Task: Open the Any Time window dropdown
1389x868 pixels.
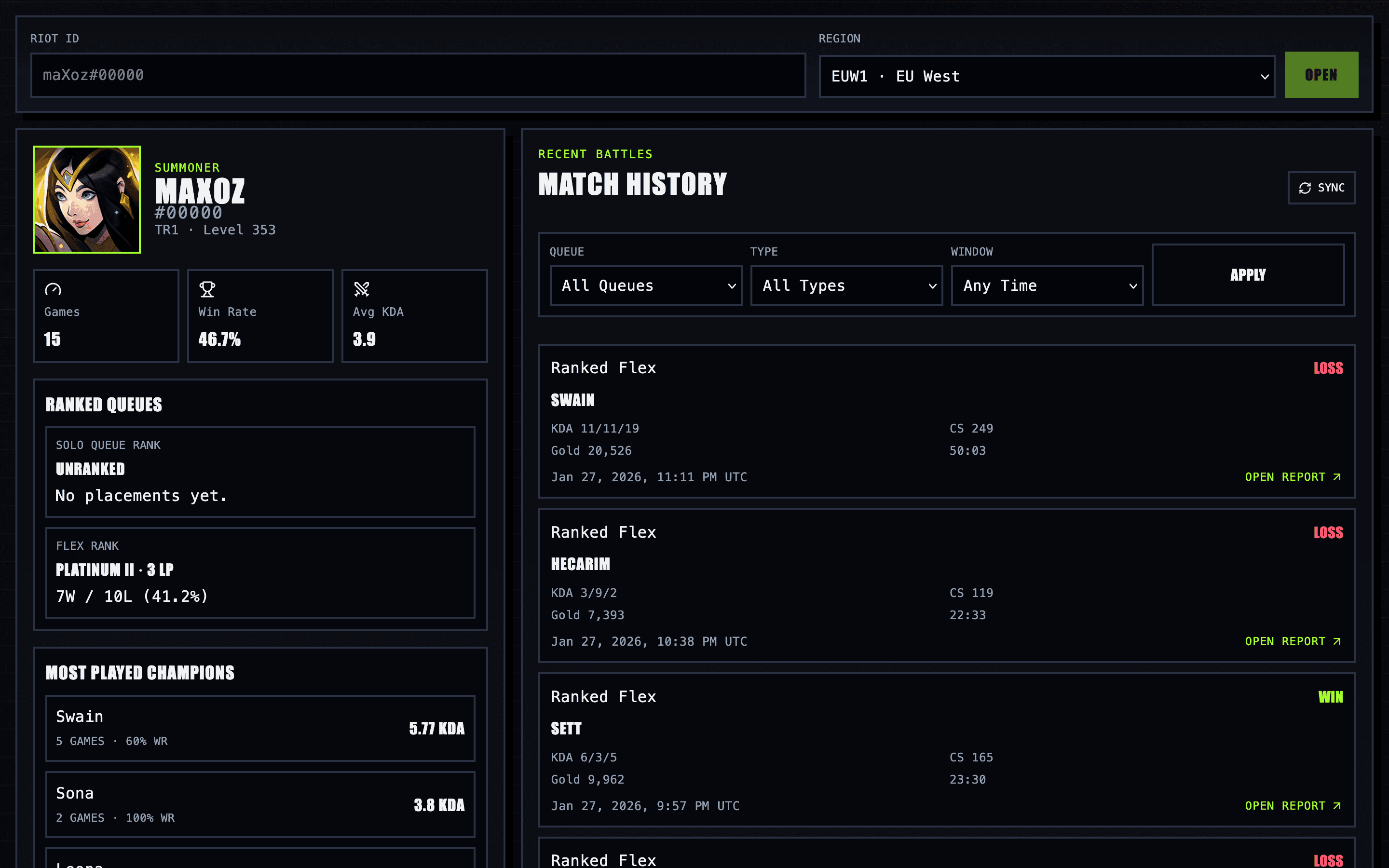Action: 1047,286
